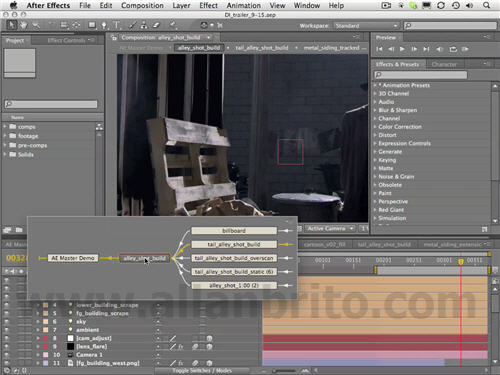
Task: Select the Selection arrow tool
Action: [x=12, y=25]
